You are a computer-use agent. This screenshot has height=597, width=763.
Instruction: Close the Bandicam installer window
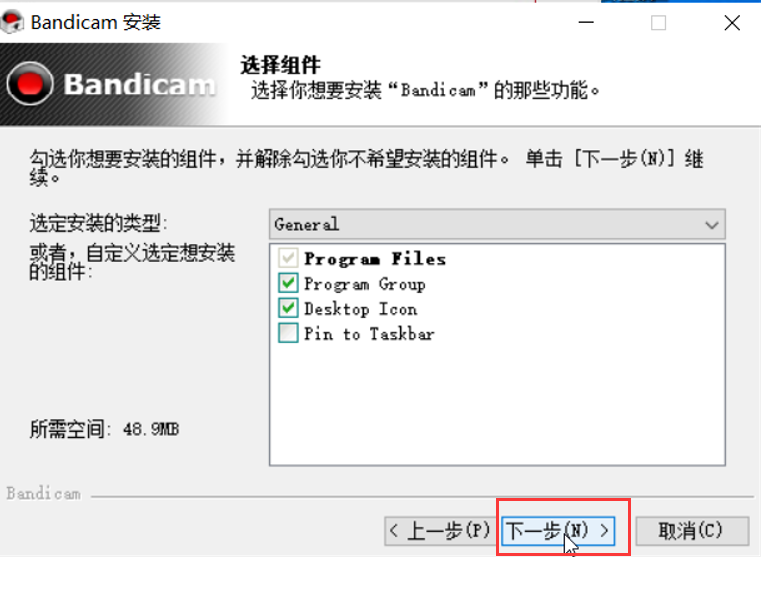tap(732, 22)
